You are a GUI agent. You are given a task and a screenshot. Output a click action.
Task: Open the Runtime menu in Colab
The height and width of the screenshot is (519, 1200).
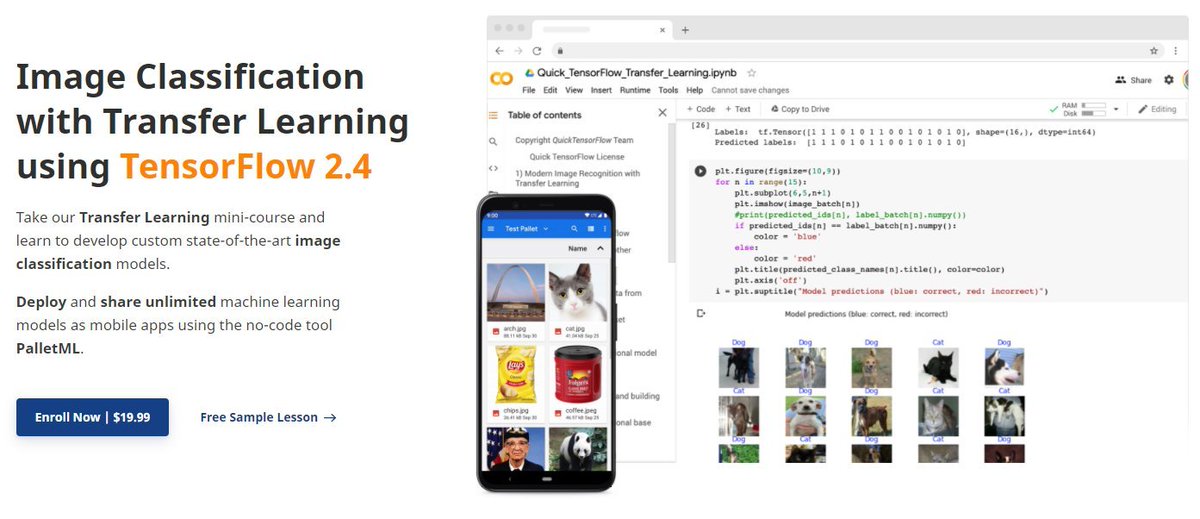[635, 90]
